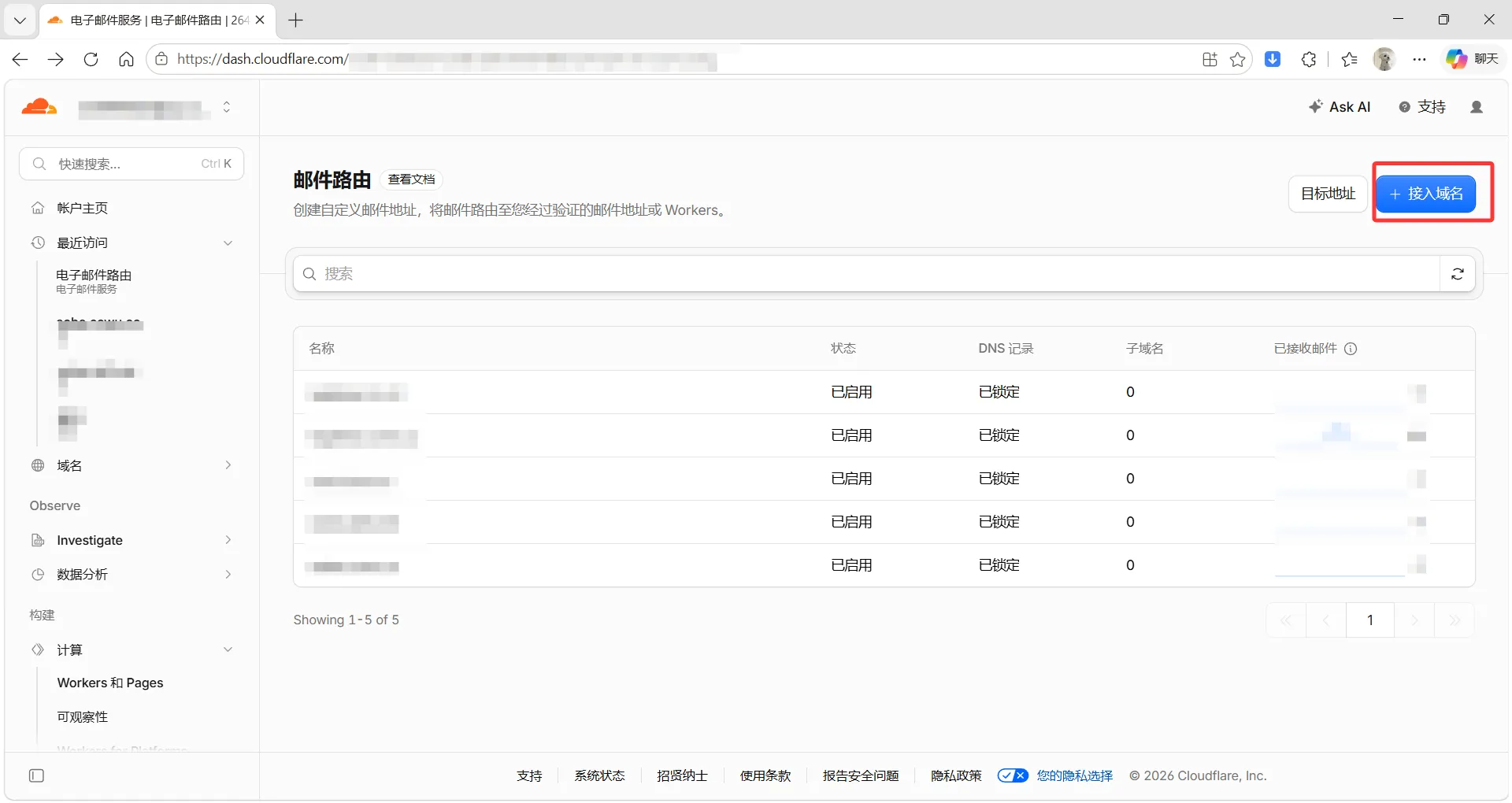Image resolution: width=1512 pixels, height=803 pixels.
Task: Open the blue download extension icon
Action: click(x=1273, y=59)
